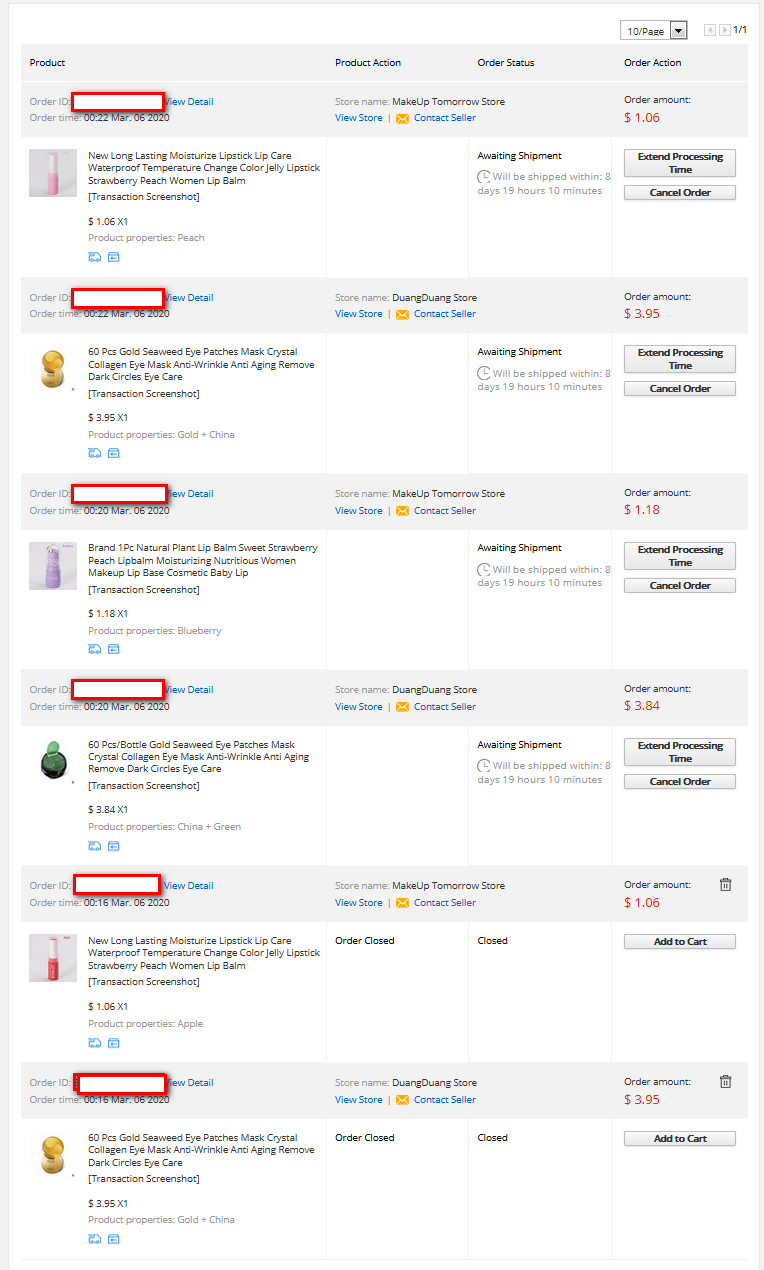This screenshot has width=764, height=1270.
Task: Click truck icon under China + Green eye mask
Action: (95, 845)
